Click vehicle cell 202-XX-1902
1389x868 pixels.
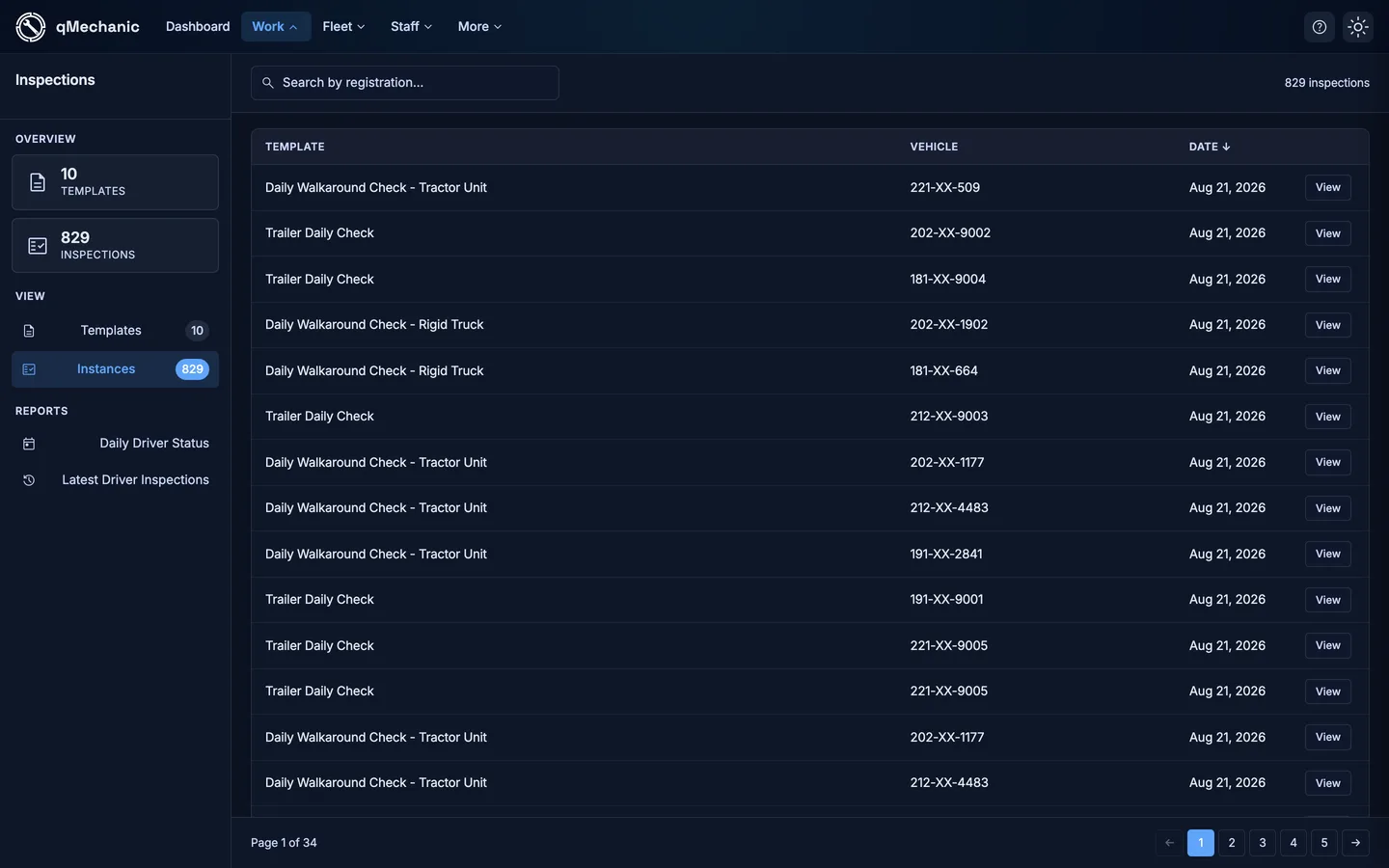point(948,325)
